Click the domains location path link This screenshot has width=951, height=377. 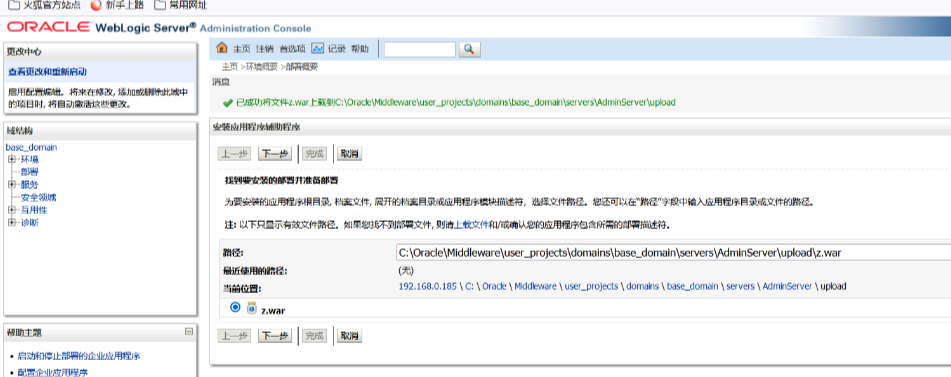point(642,286)
